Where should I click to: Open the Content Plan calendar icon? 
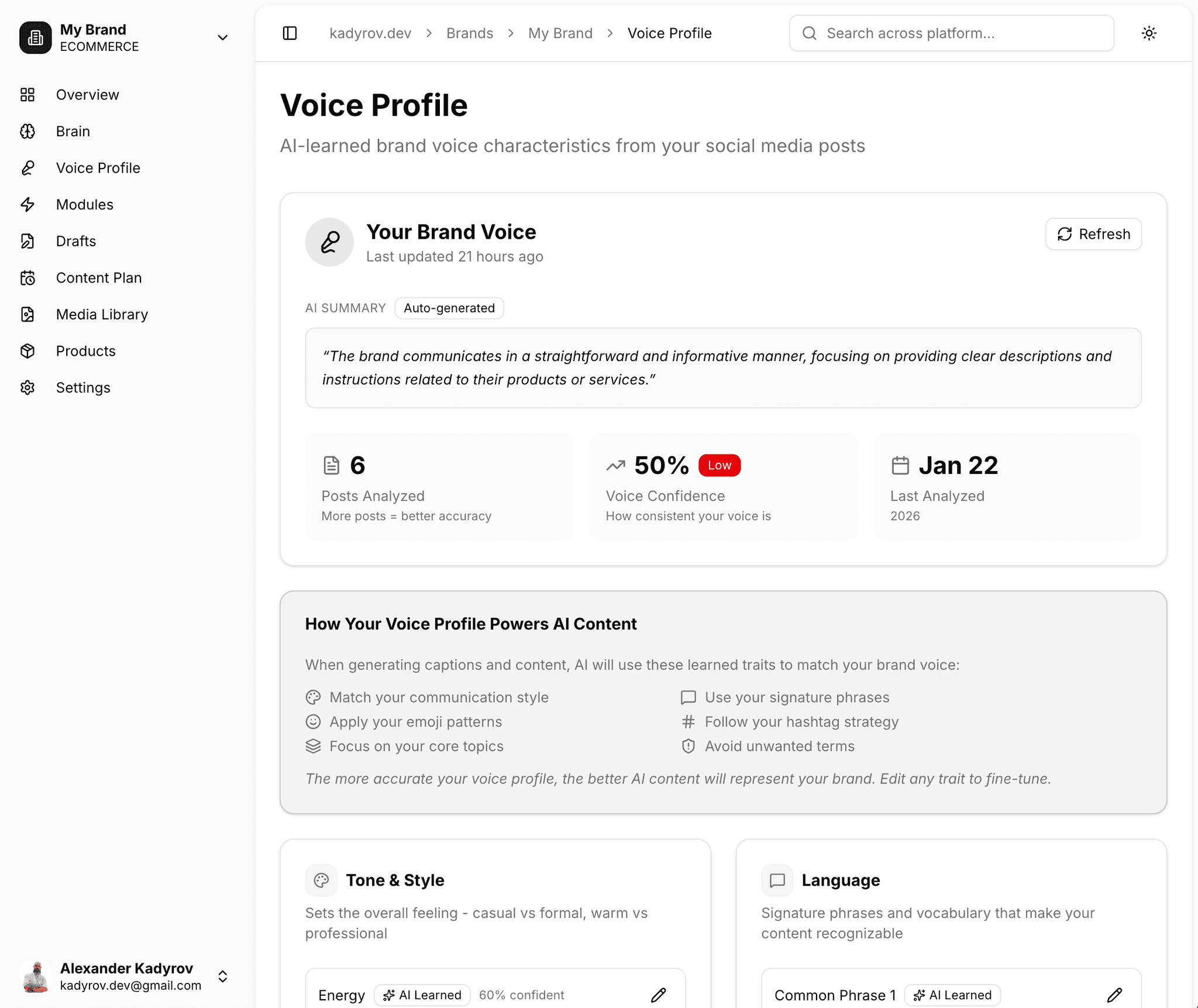pos(28,278)
